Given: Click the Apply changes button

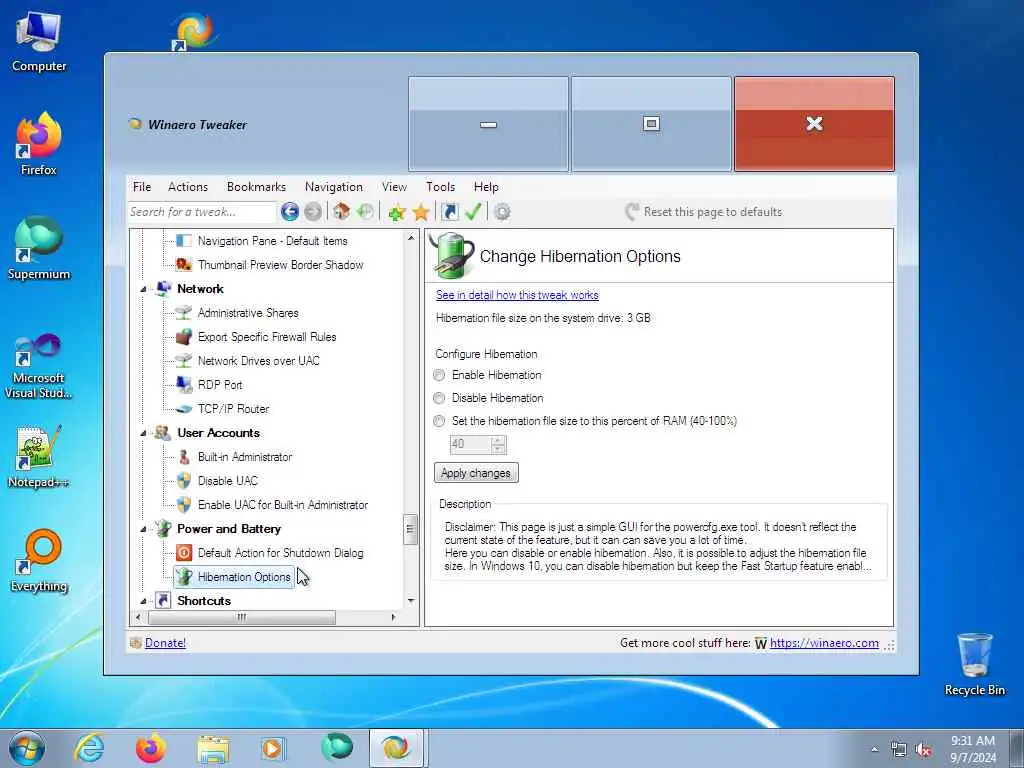Looking at the screenshot, I should [476, 473].
